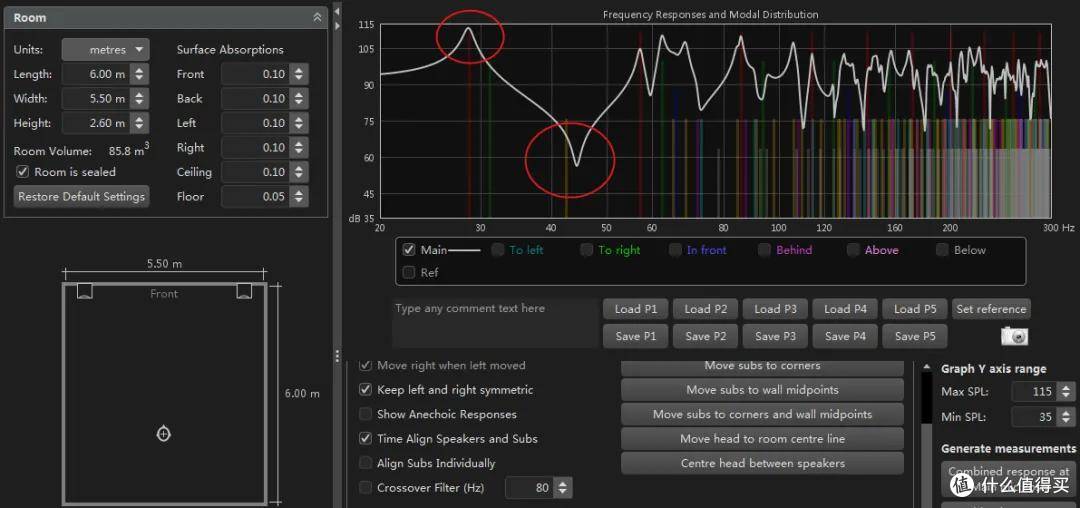
Task: Click the left speaker icon in room plan
Action: [x=85, y=290]
